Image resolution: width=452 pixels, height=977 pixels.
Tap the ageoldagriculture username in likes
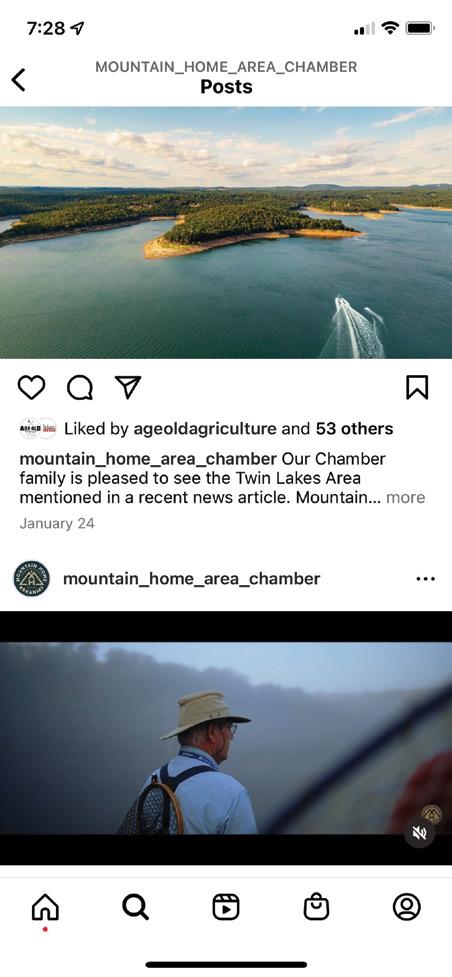tap(203, 429)
